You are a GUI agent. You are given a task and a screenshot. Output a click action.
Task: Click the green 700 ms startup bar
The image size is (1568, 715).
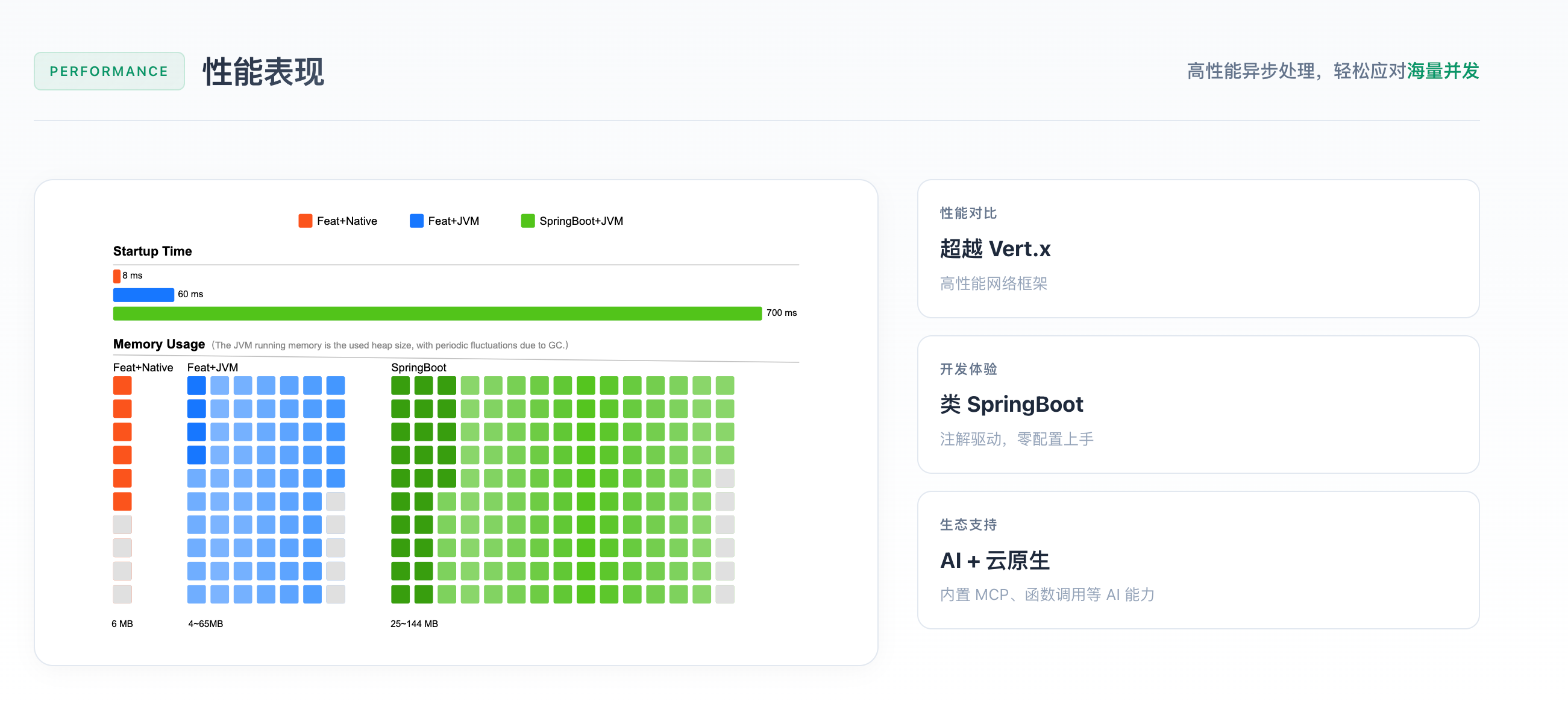tap(437, 313)
